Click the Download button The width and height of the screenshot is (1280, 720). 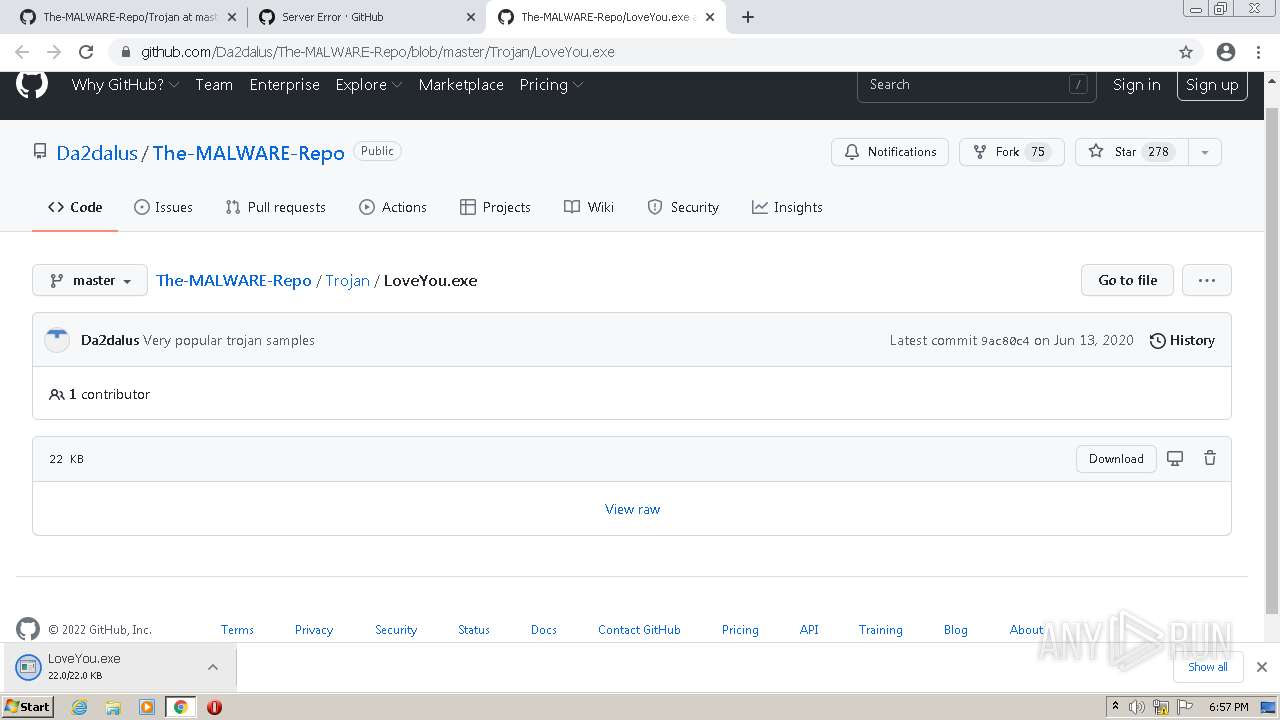pos(1116,459)
